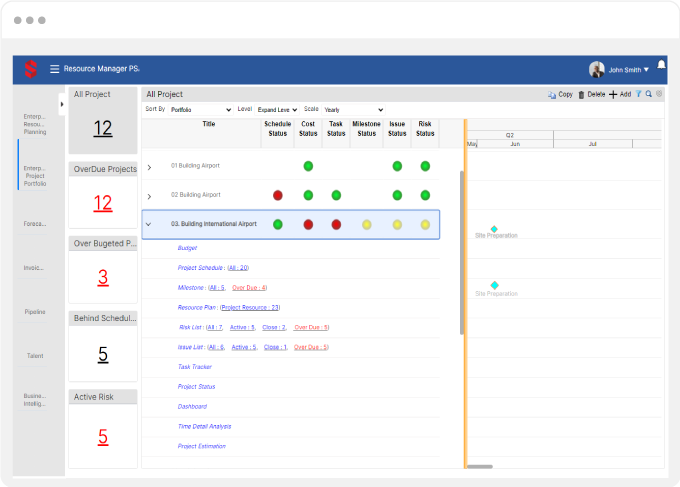Open the Dashboard link
Image resolution: width=680 pixels, height=487 pixels.
[x=192, y=407]
